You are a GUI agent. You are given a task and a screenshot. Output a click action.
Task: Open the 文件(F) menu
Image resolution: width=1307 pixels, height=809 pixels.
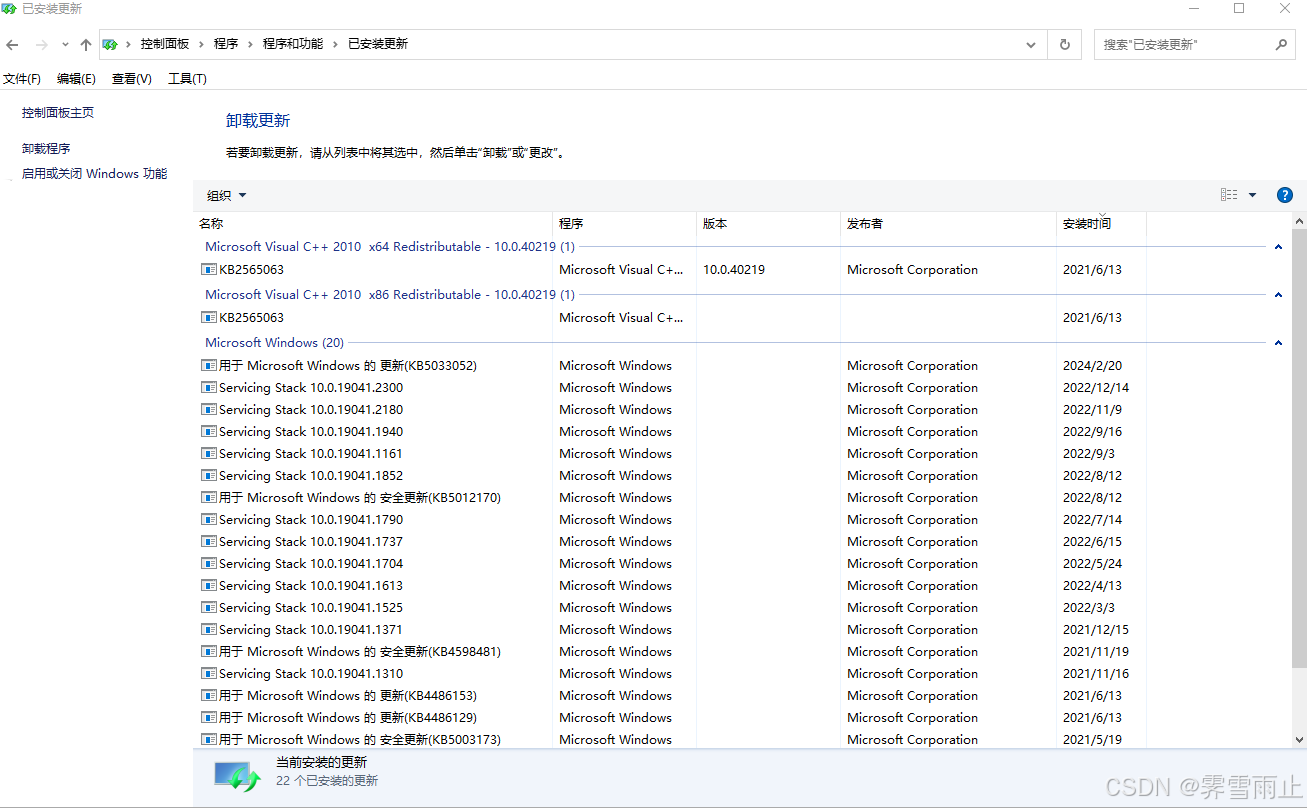(22, 79)
